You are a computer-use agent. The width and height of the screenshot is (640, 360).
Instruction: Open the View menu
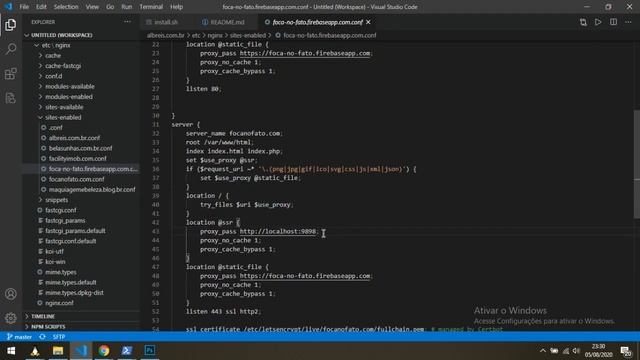coord(92,7)
